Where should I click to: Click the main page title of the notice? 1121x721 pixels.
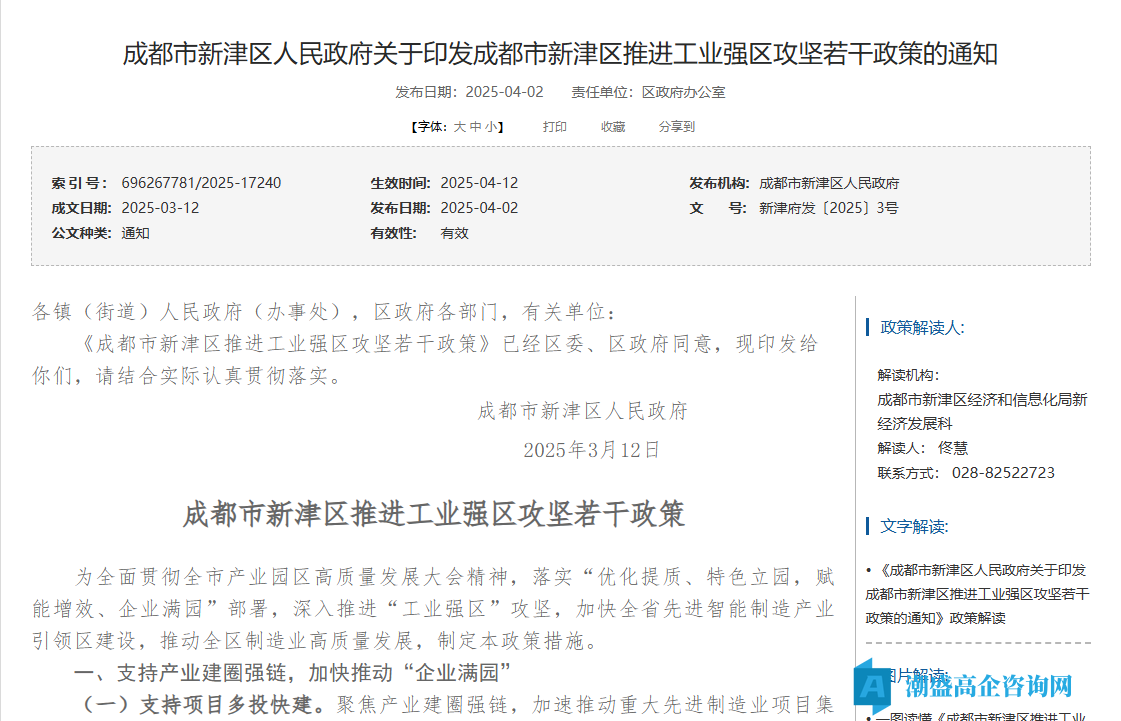[x=560, y=54]
